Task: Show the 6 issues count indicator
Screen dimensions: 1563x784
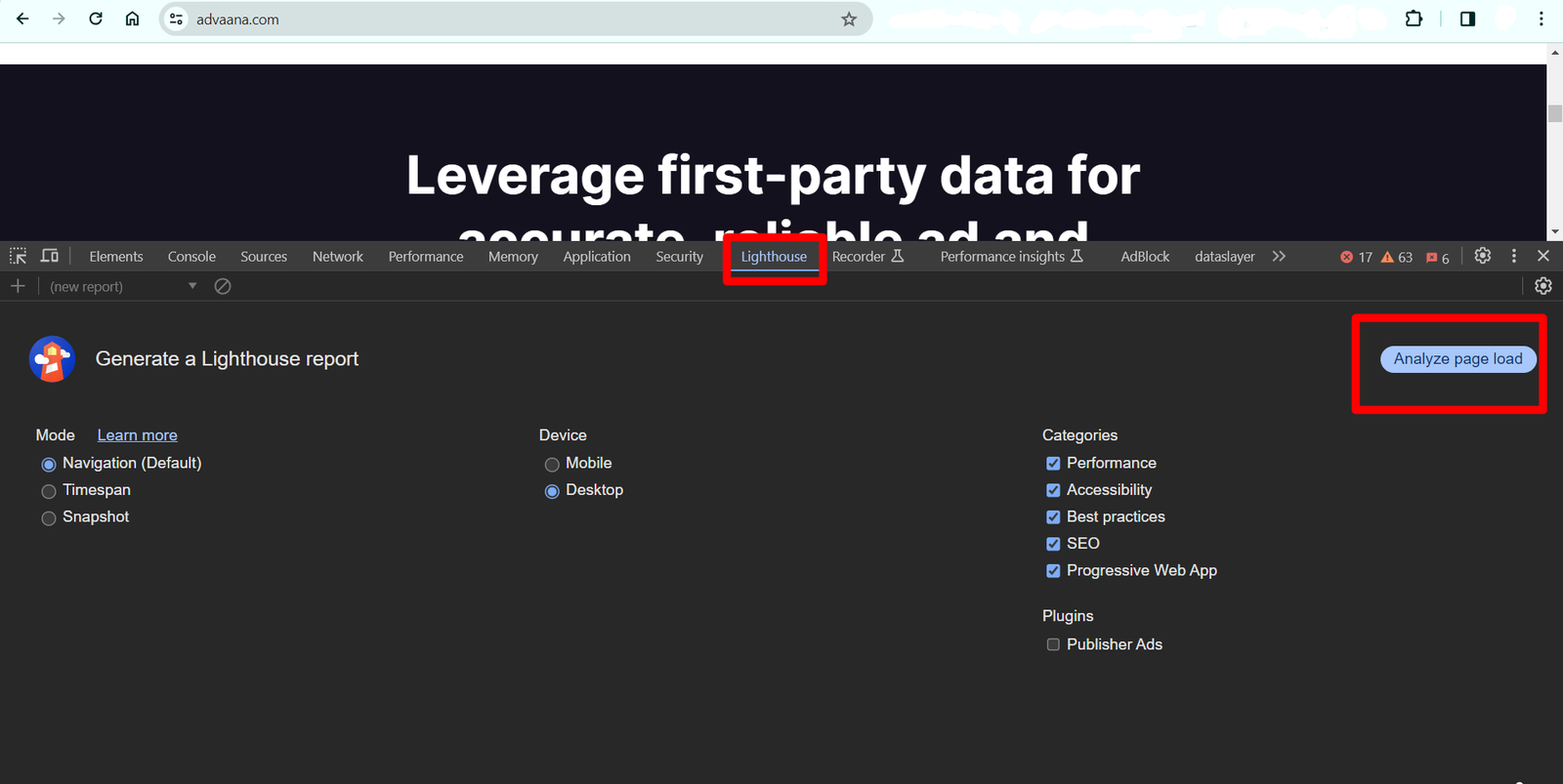Action: [x=1438, y=258]
